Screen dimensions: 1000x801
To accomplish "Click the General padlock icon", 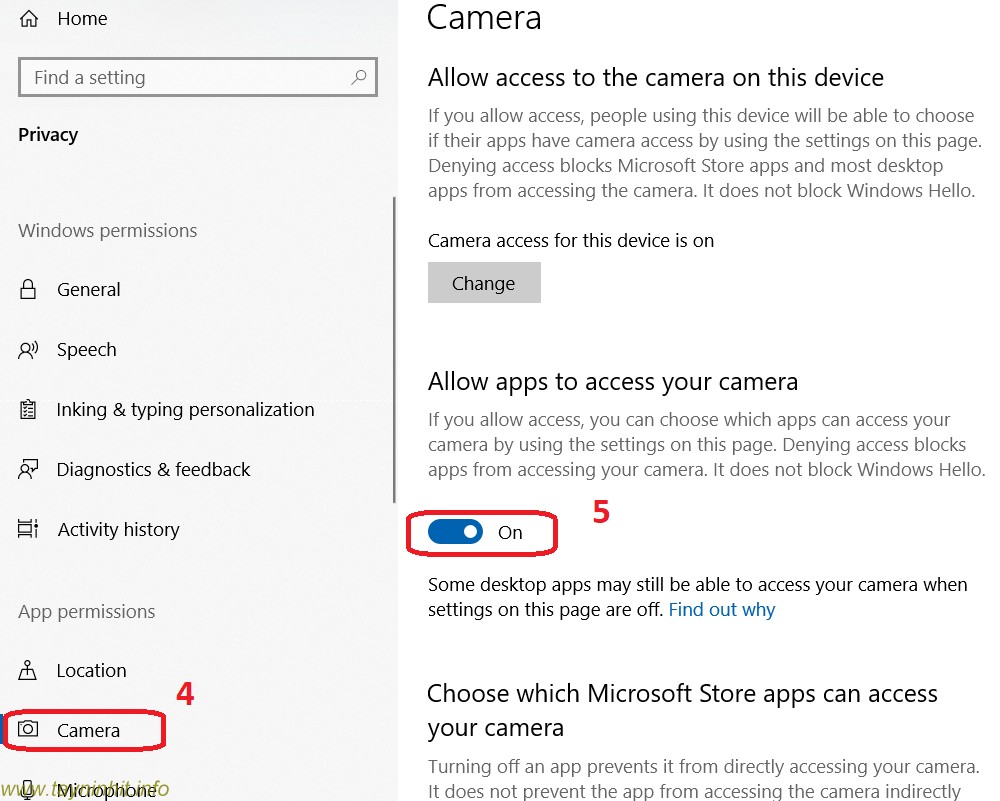I will (28, 290).
